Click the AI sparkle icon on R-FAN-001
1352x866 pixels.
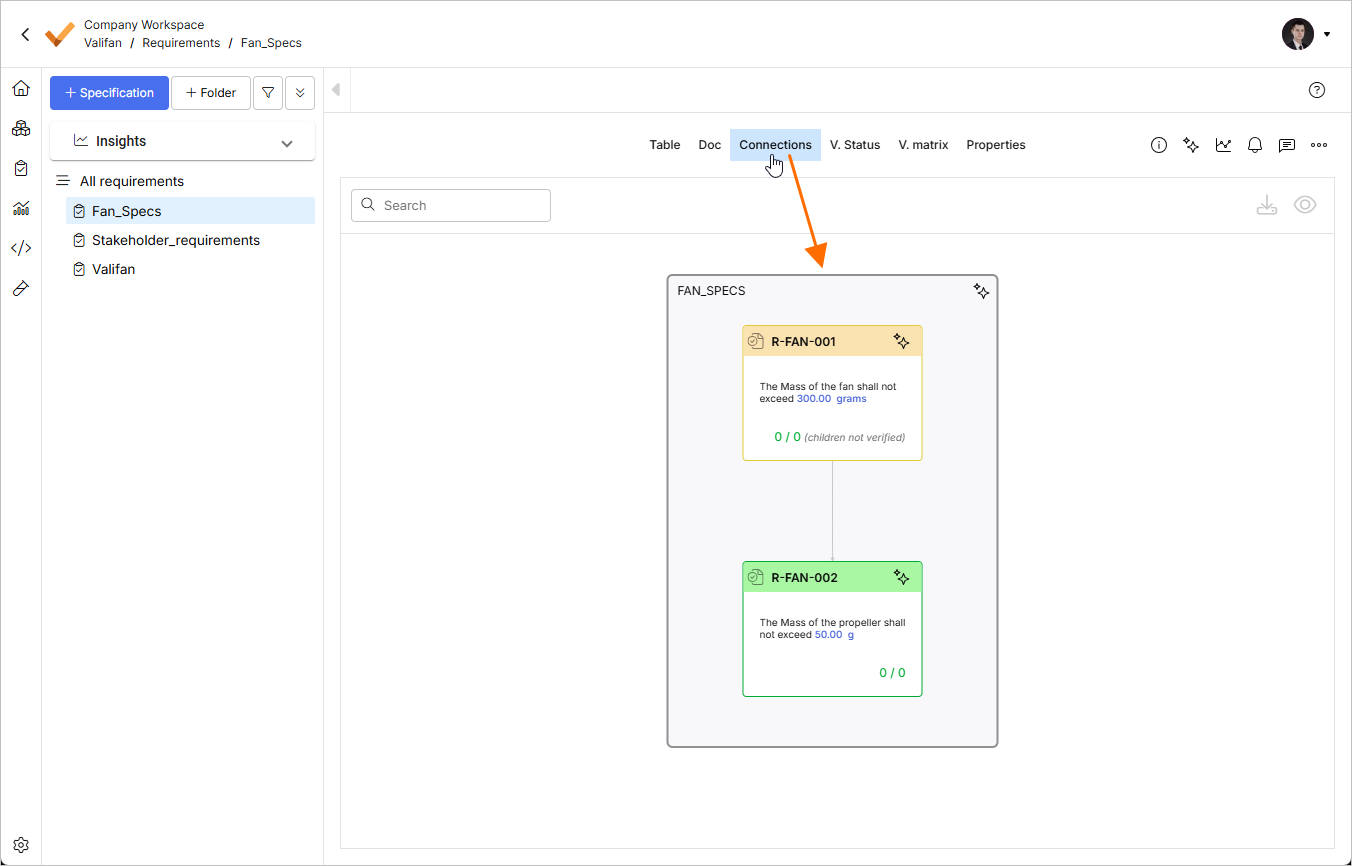901,341
